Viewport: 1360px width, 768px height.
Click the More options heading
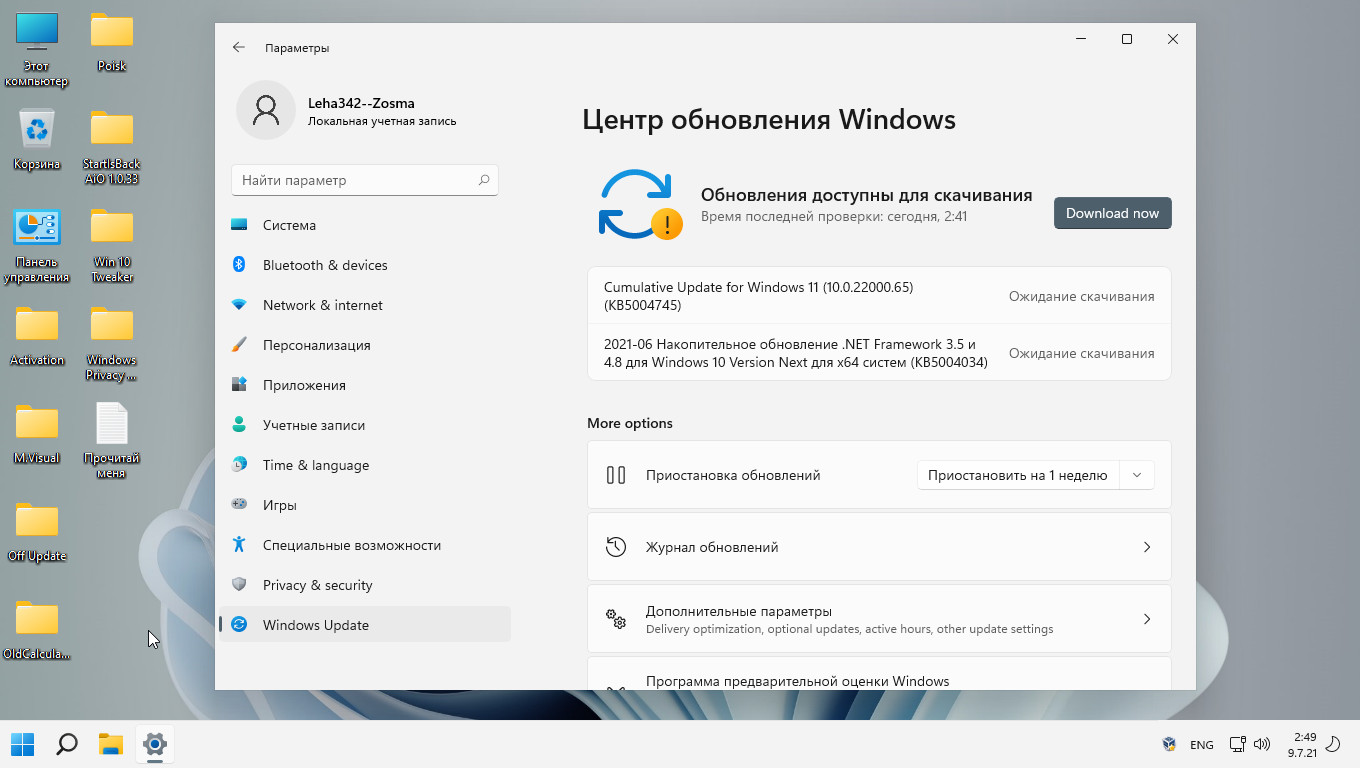pyautogui.click(x=630, y=423)
